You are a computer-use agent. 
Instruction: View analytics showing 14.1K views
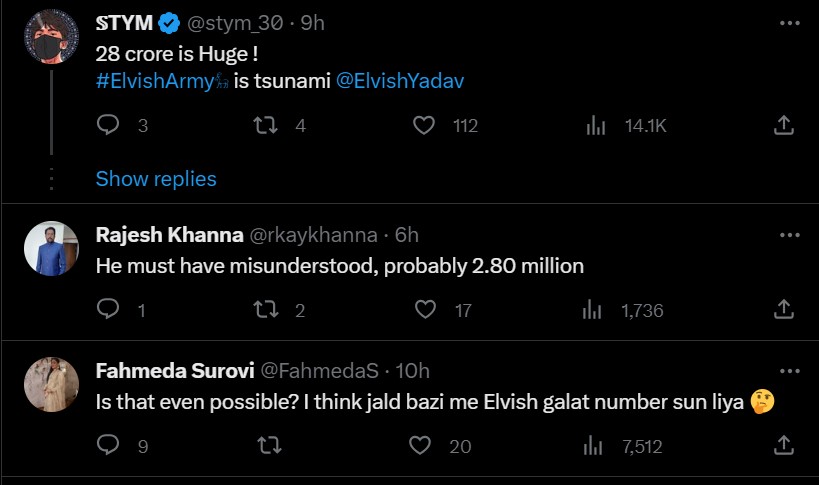[x=597, y=125]
